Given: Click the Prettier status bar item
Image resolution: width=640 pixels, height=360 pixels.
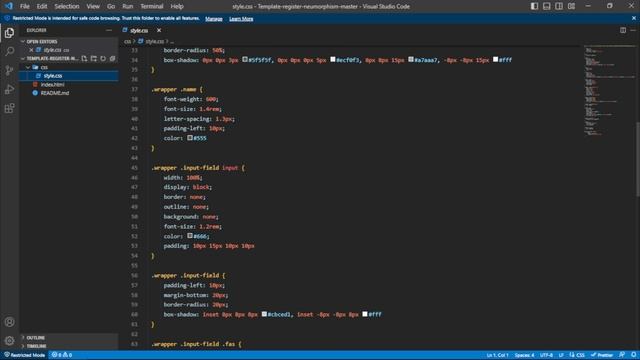Looking at the screenshot, I should 602,355.
